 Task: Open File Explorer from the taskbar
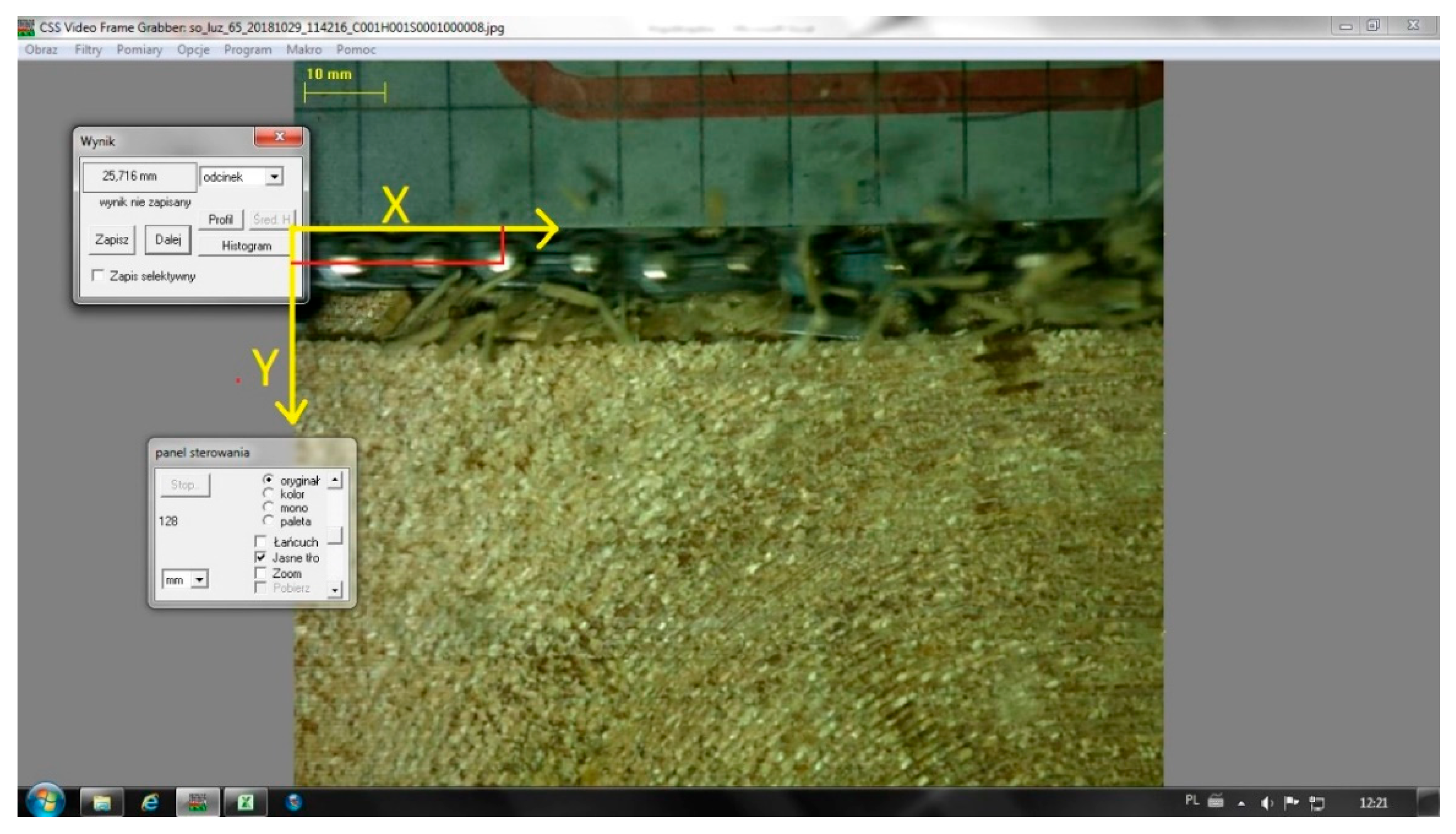[x=102, y=803]
